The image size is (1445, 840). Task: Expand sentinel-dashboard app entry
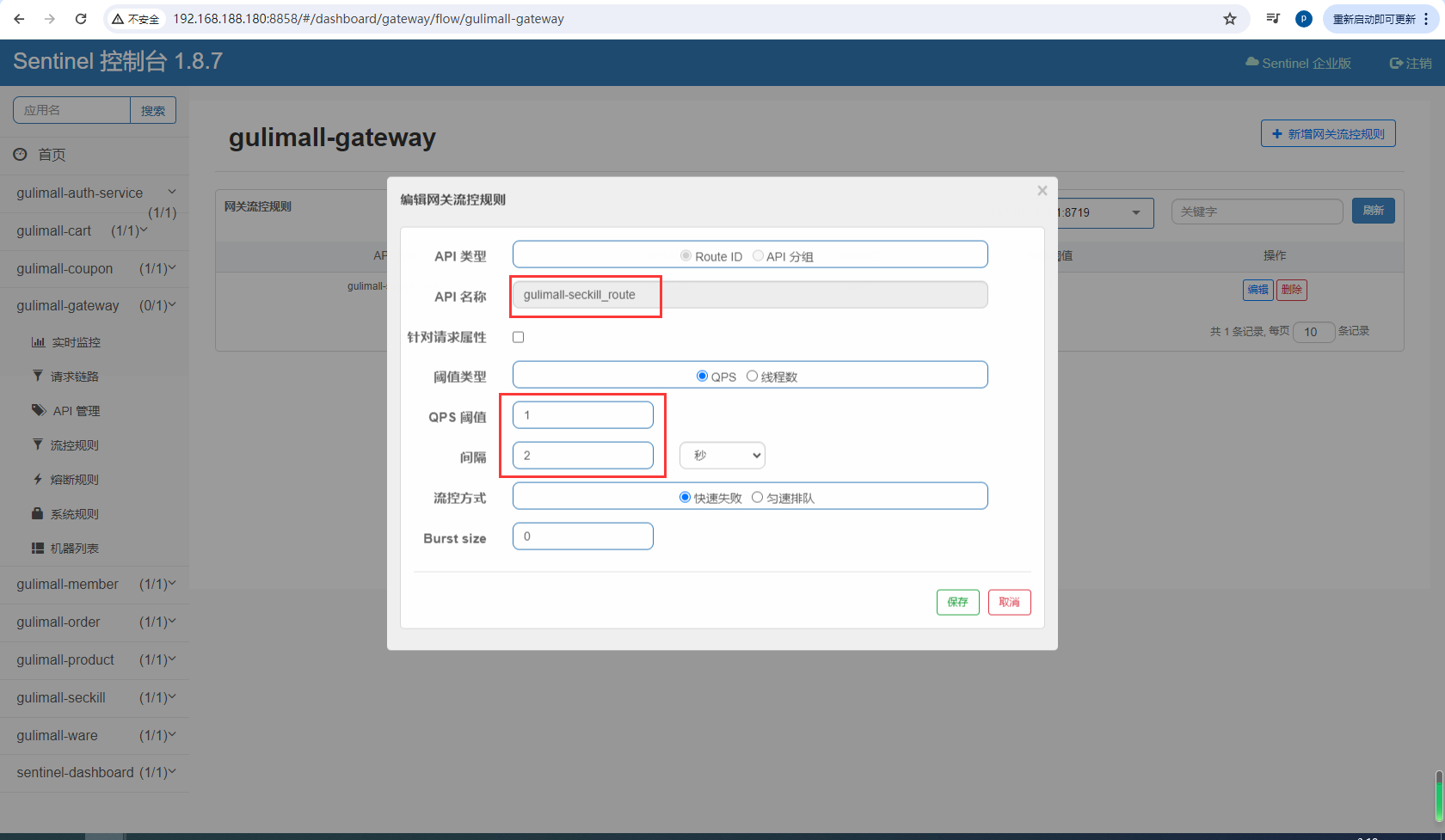tap(95, 772)
